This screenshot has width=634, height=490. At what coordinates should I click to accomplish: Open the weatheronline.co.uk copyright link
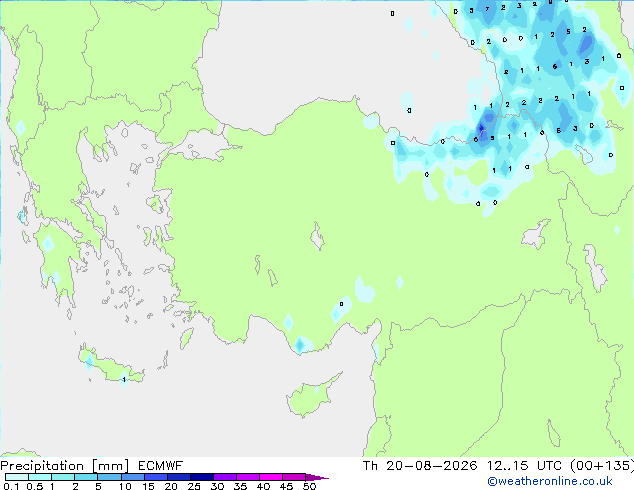pos(550,481)
